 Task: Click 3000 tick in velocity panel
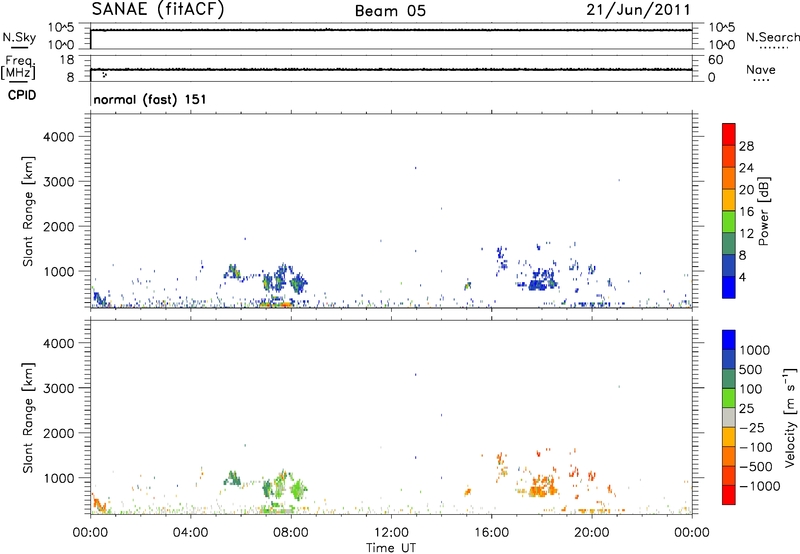point(59,388)
